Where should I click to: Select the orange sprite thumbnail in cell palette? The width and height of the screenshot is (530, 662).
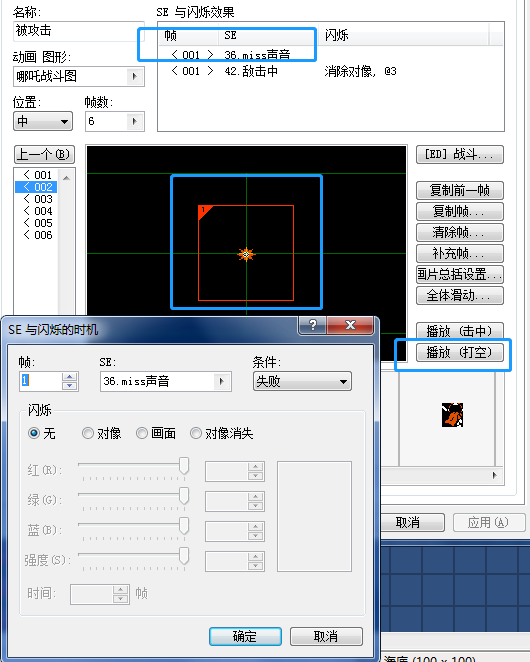tap(452, 415)
